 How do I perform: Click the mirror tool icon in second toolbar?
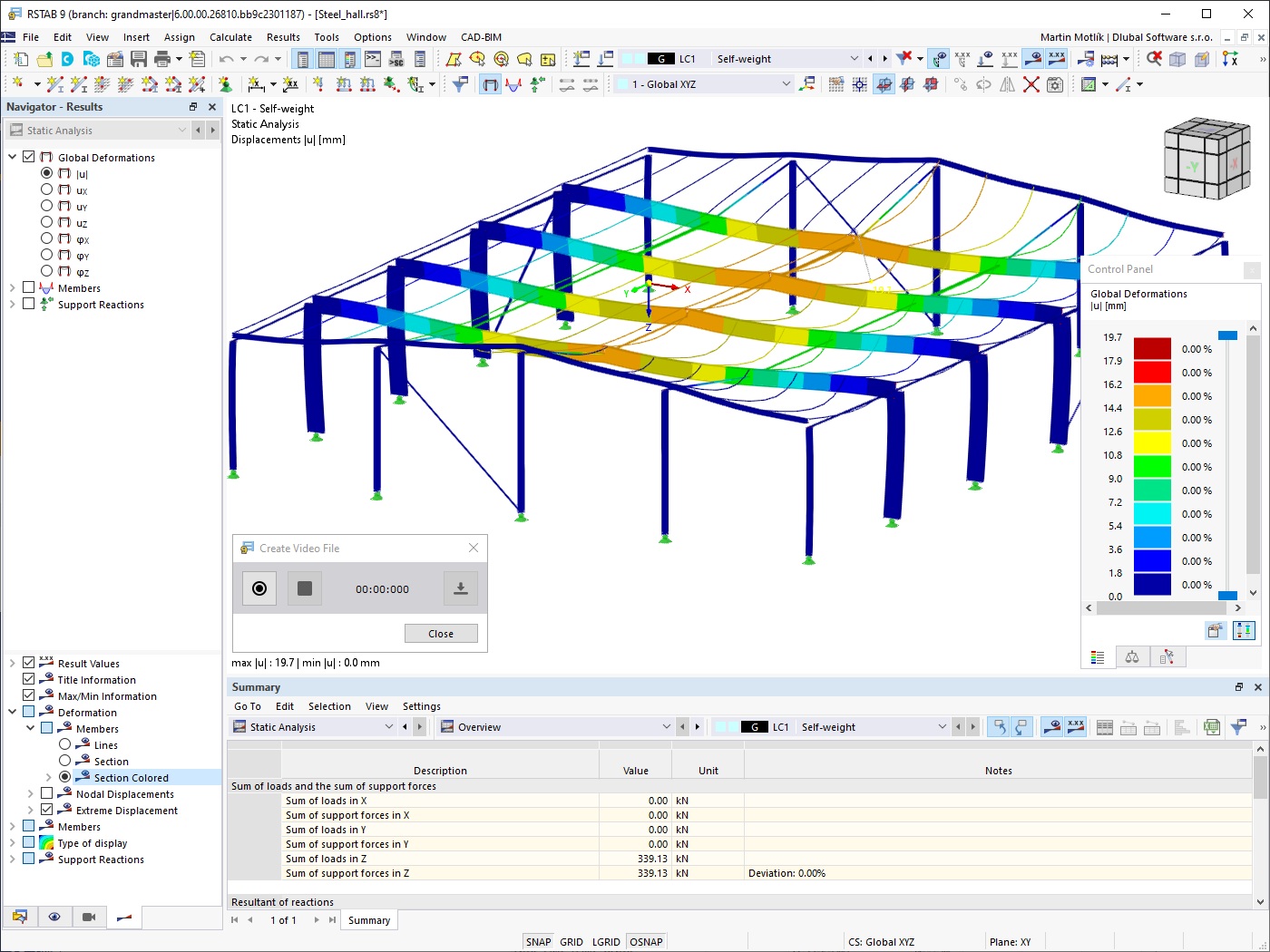[1008, 84]
